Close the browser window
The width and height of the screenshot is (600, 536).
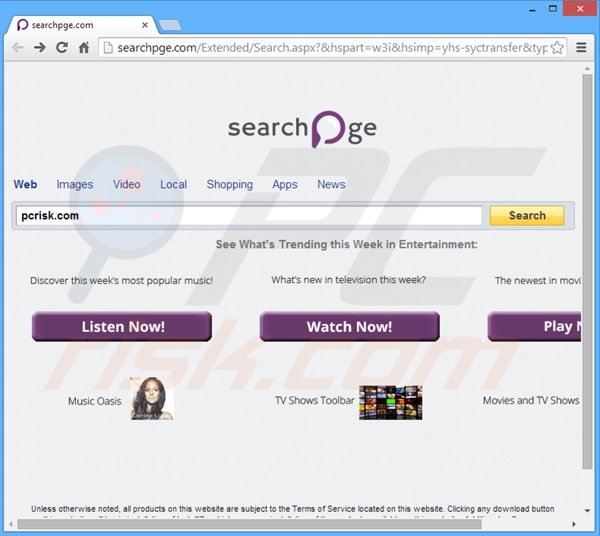(580, 8)
